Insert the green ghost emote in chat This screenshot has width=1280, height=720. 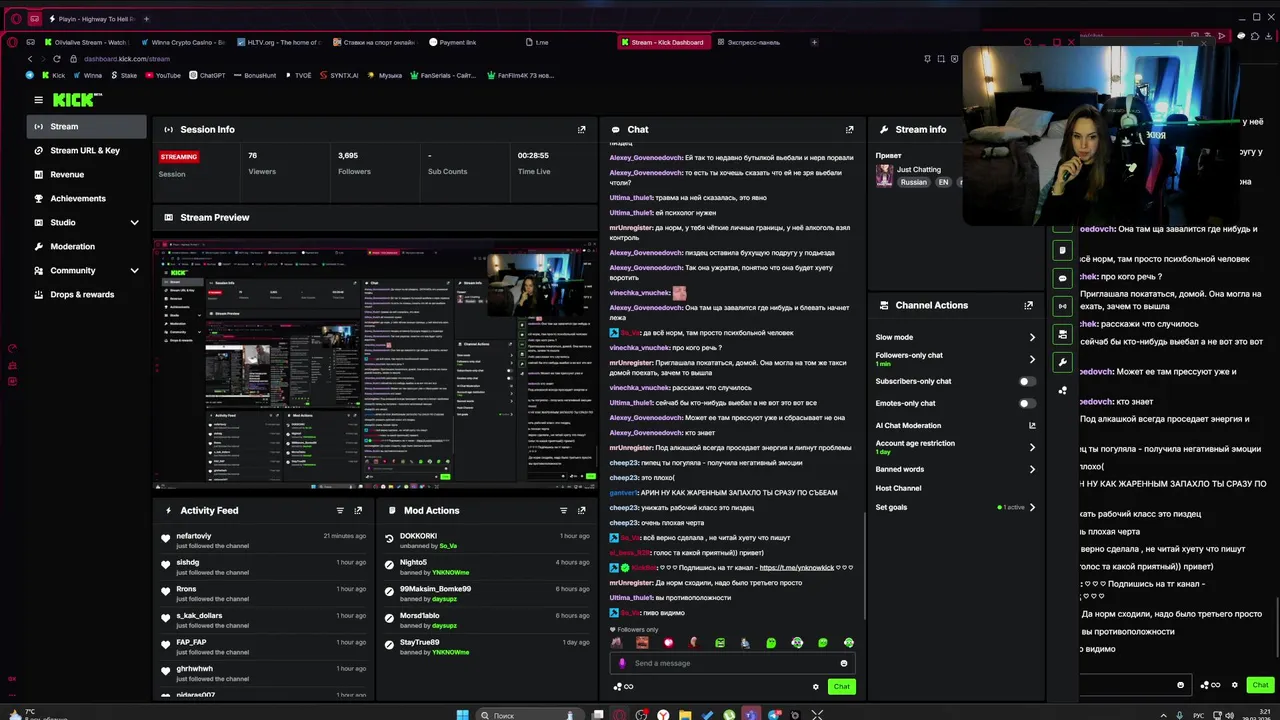tap(771, 643)
